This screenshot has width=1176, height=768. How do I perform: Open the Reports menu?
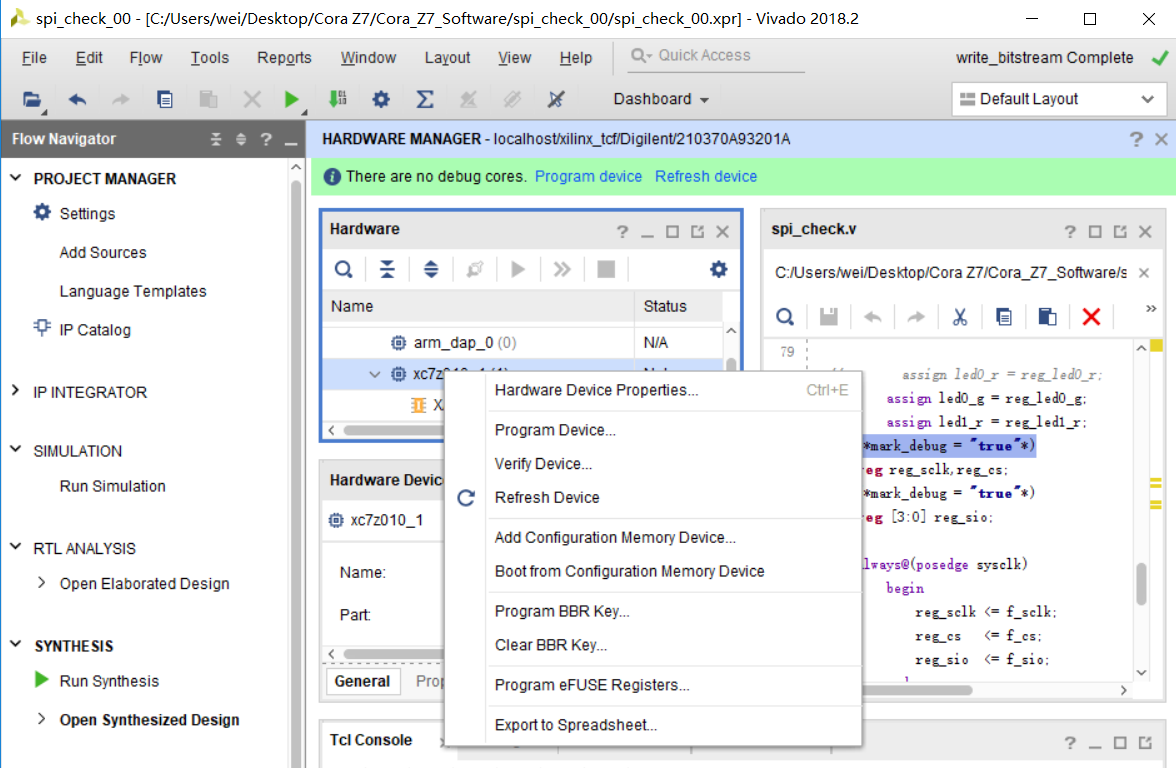[283, 57]
